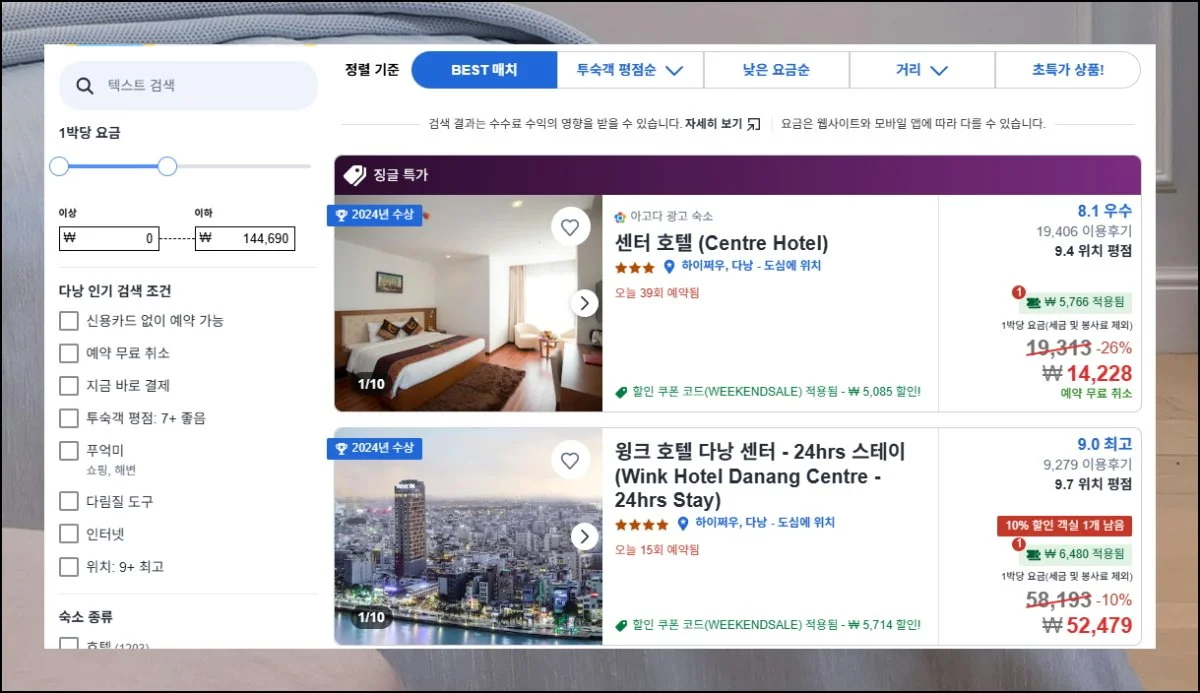
Task: Click the 초특가 상품! button
Action: [x=1068, y=70]
